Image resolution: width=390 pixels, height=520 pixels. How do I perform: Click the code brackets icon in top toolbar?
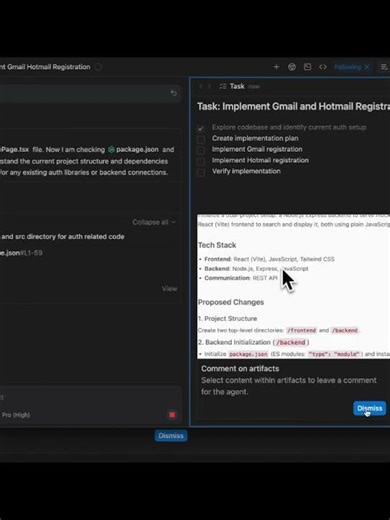click(x=323, y=67)
